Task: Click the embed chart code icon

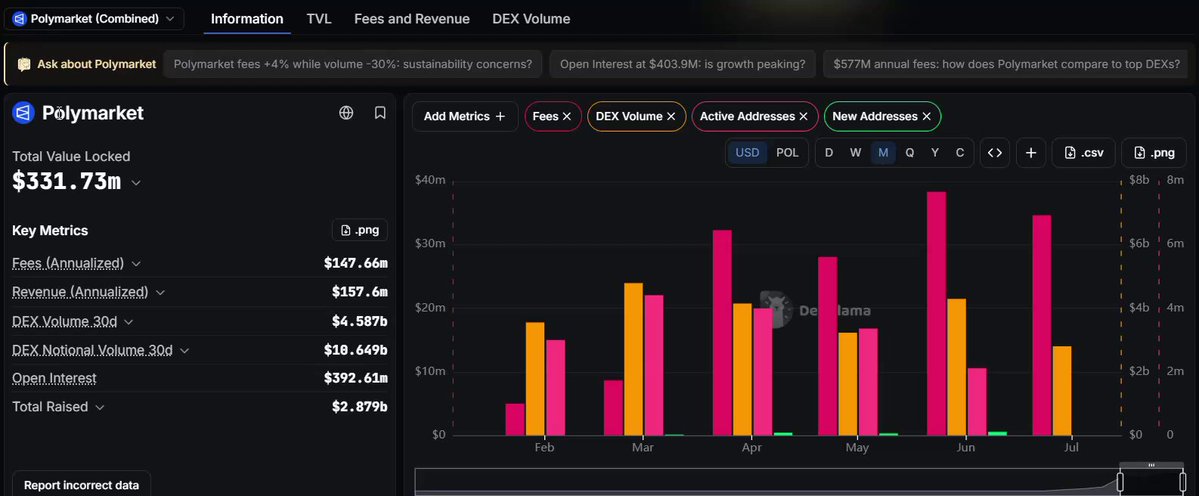Action: click(994, 153)
